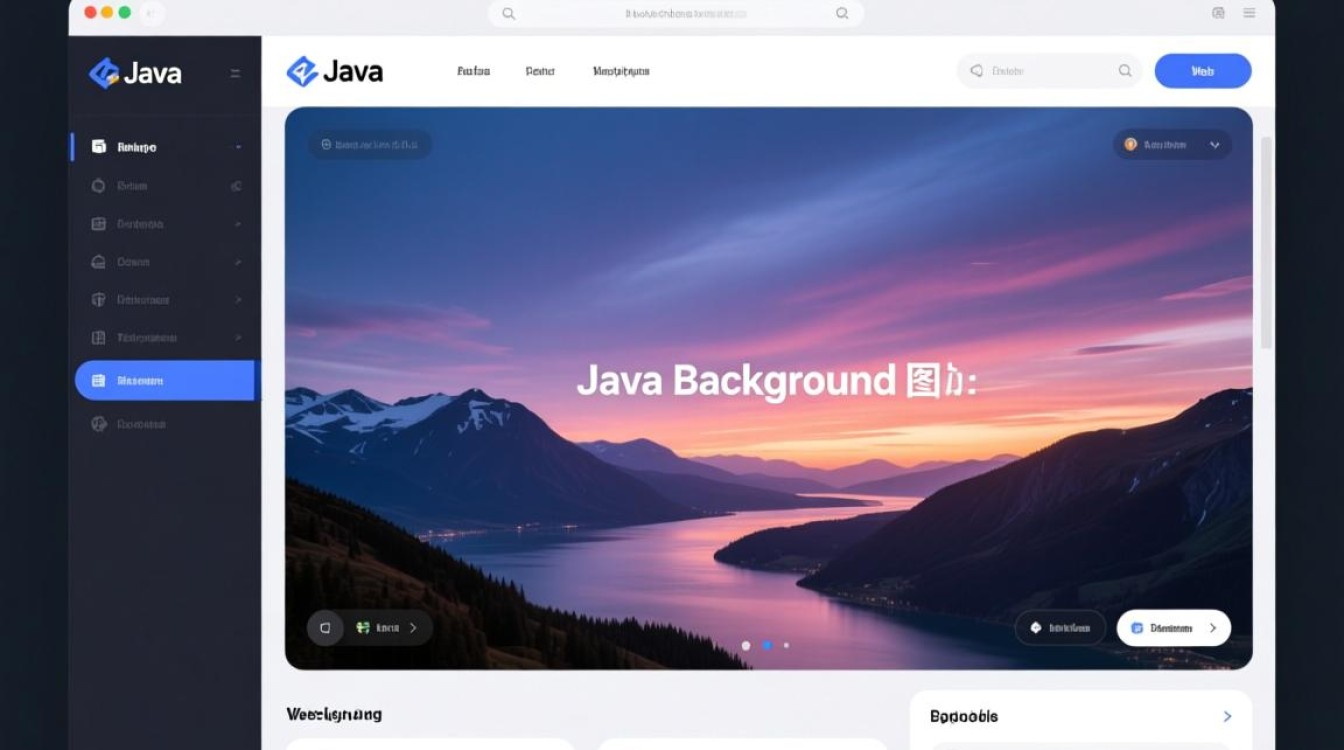Expand the first sidebar menu item

point(238,146)
